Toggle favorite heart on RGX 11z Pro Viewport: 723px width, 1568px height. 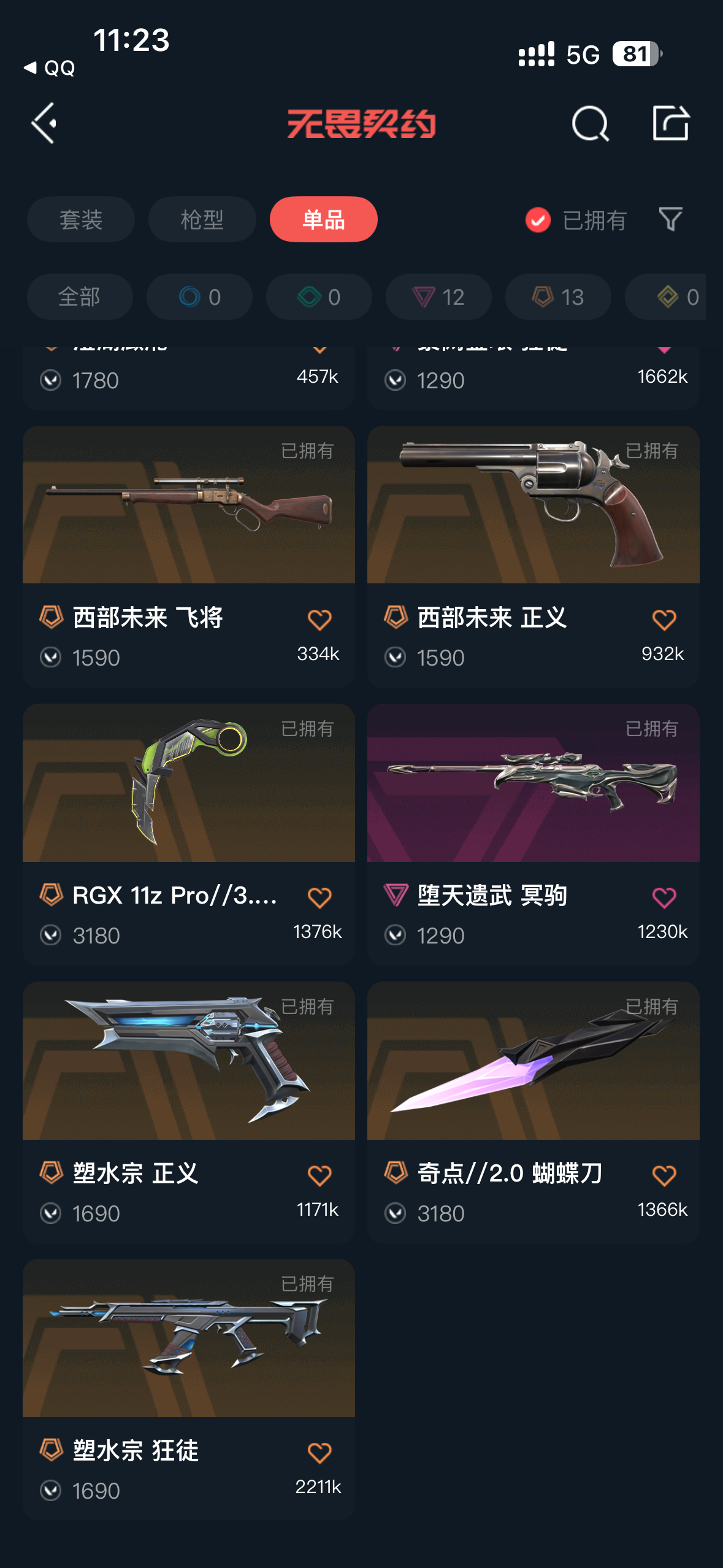[319, 897]
